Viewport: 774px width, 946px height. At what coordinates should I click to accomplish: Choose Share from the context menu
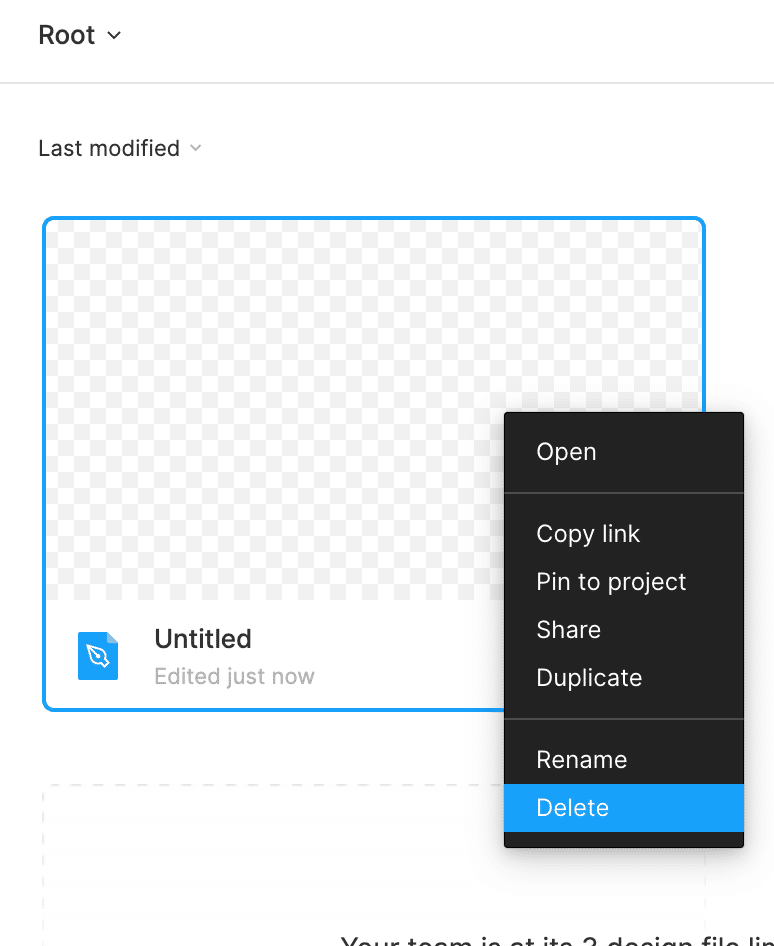[x=568, y=630]
